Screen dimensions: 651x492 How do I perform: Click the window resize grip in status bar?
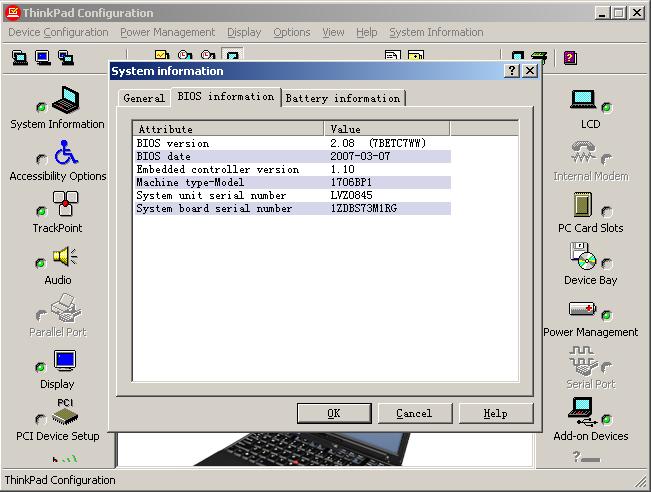640,481
